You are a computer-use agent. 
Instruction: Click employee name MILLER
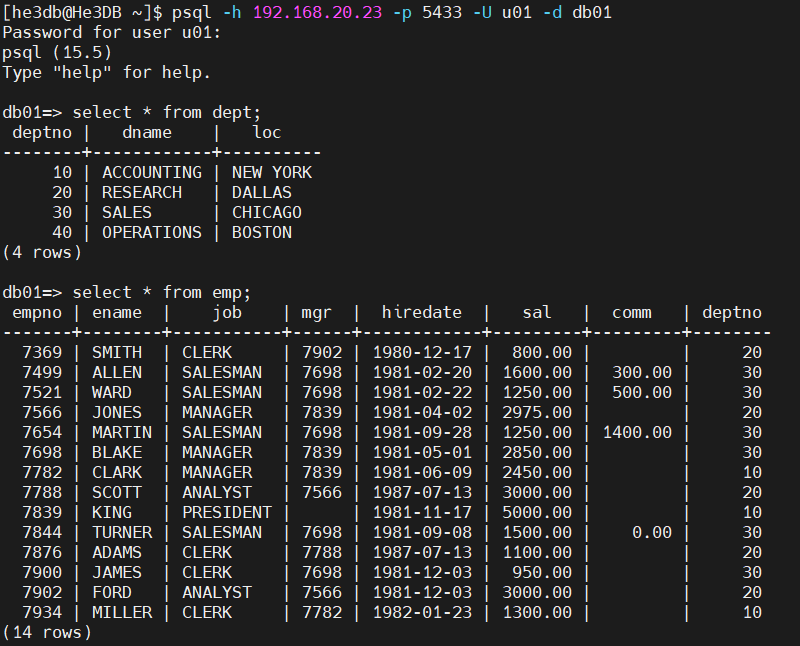click(x=122, y=612)
